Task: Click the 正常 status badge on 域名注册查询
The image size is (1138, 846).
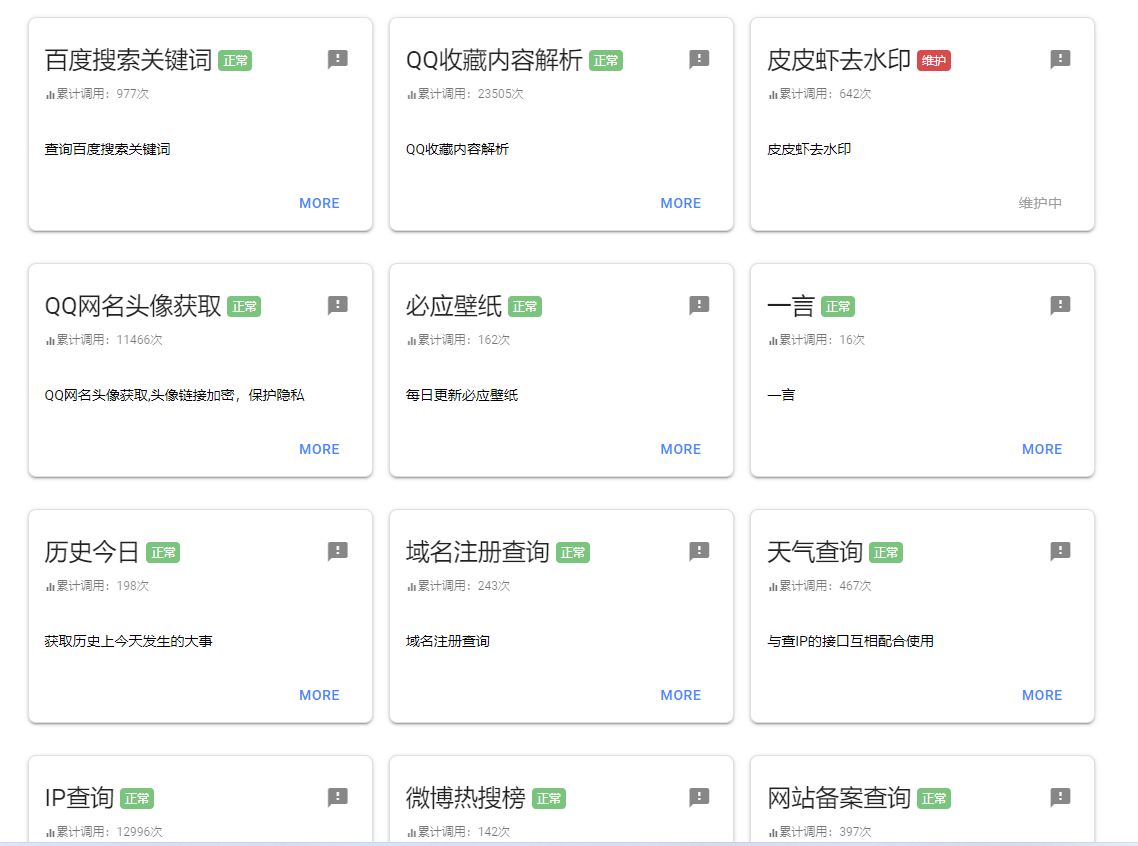Action: point(574,552)
